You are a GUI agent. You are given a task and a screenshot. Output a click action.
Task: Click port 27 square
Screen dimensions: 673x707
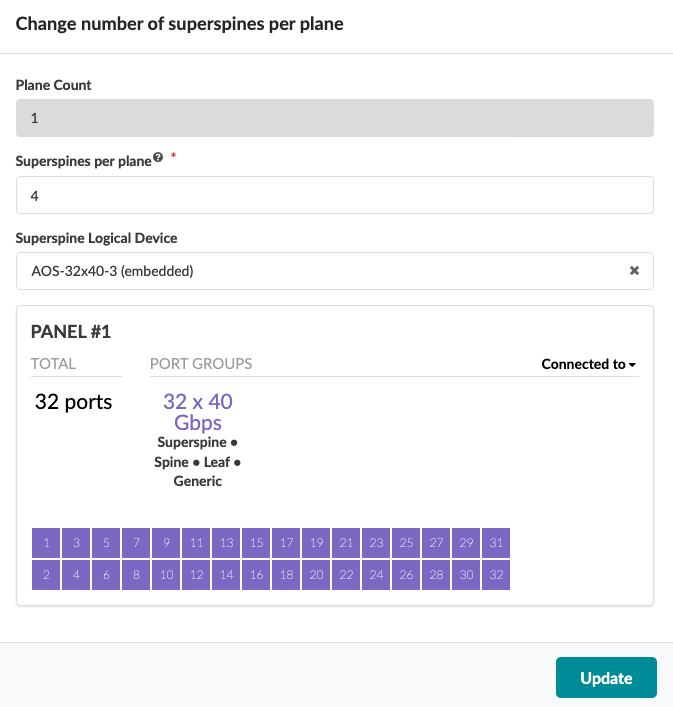point(436,543)
